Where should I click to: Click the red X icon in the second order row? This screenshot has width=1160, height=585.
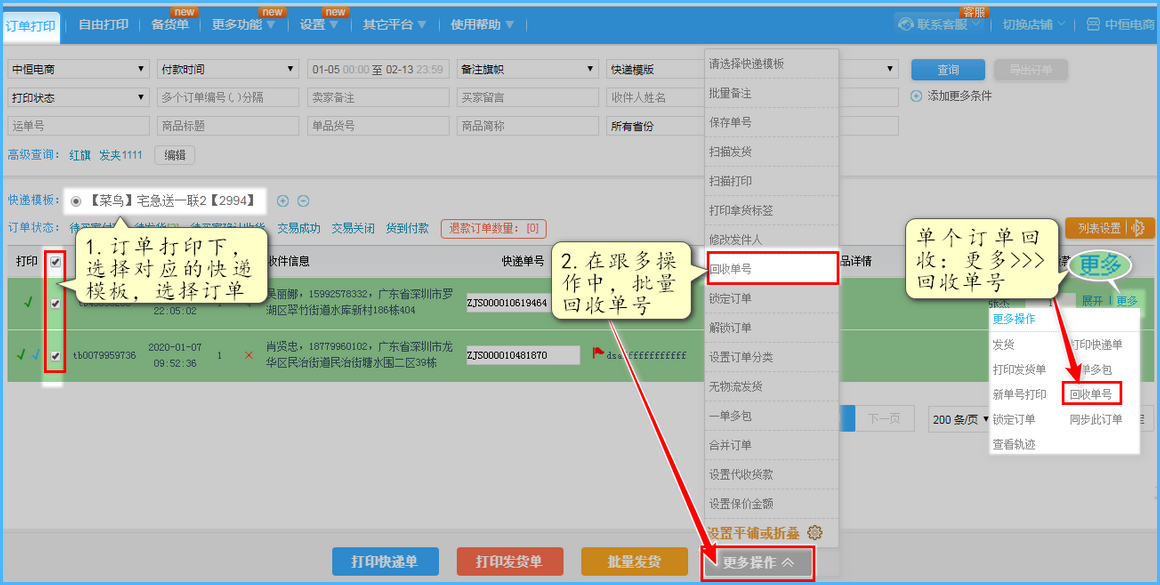click(249, 355)
